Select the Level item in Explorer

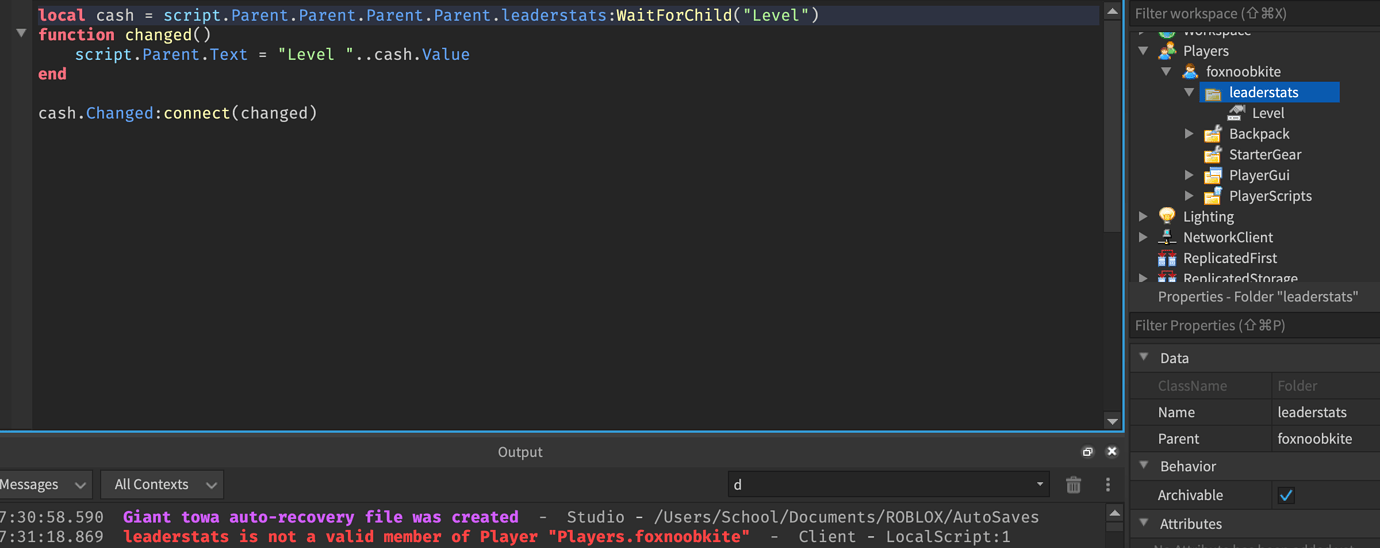point(1268,113)
